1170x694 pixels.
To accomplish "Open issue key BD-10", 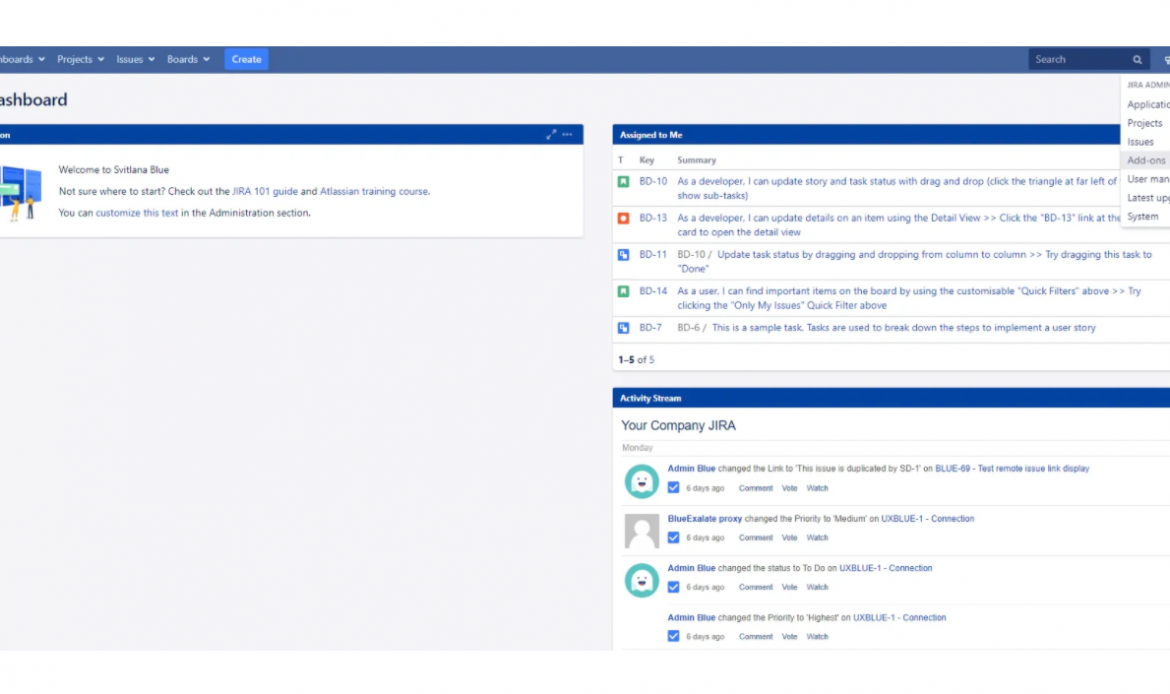I will 653,181.
